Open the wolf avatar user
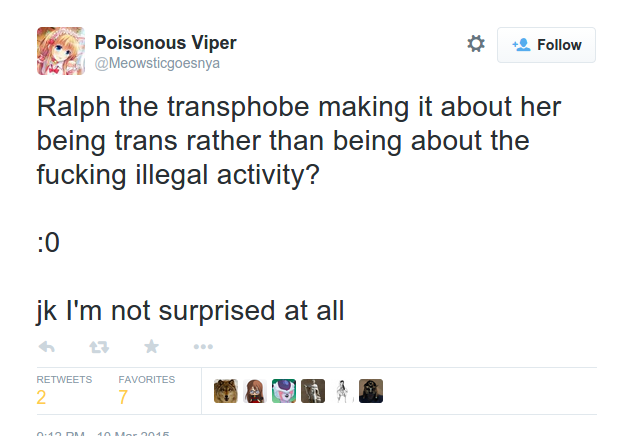This screenshot has width=635, height=436. [x=226, y=391]
